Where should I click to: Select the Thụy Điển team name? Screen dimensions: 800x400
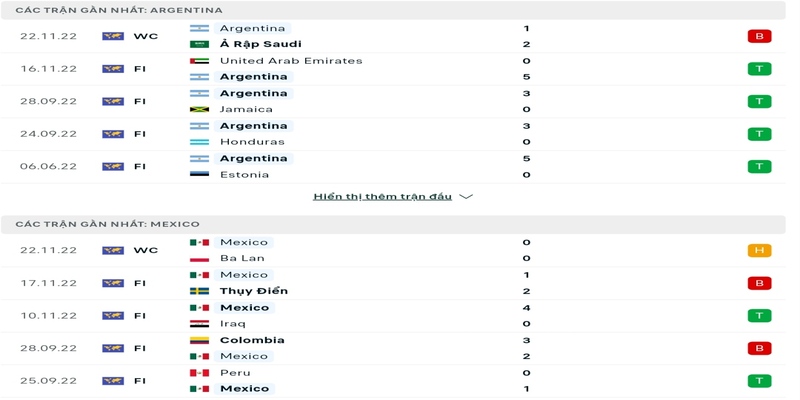pos(254,291)
